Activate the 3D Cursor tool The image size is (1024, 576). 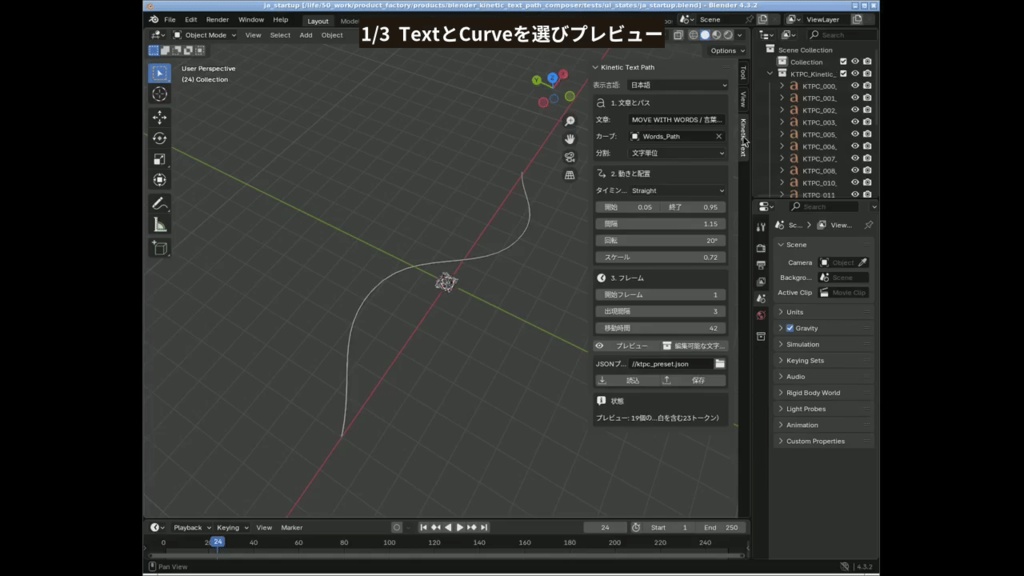160,95
